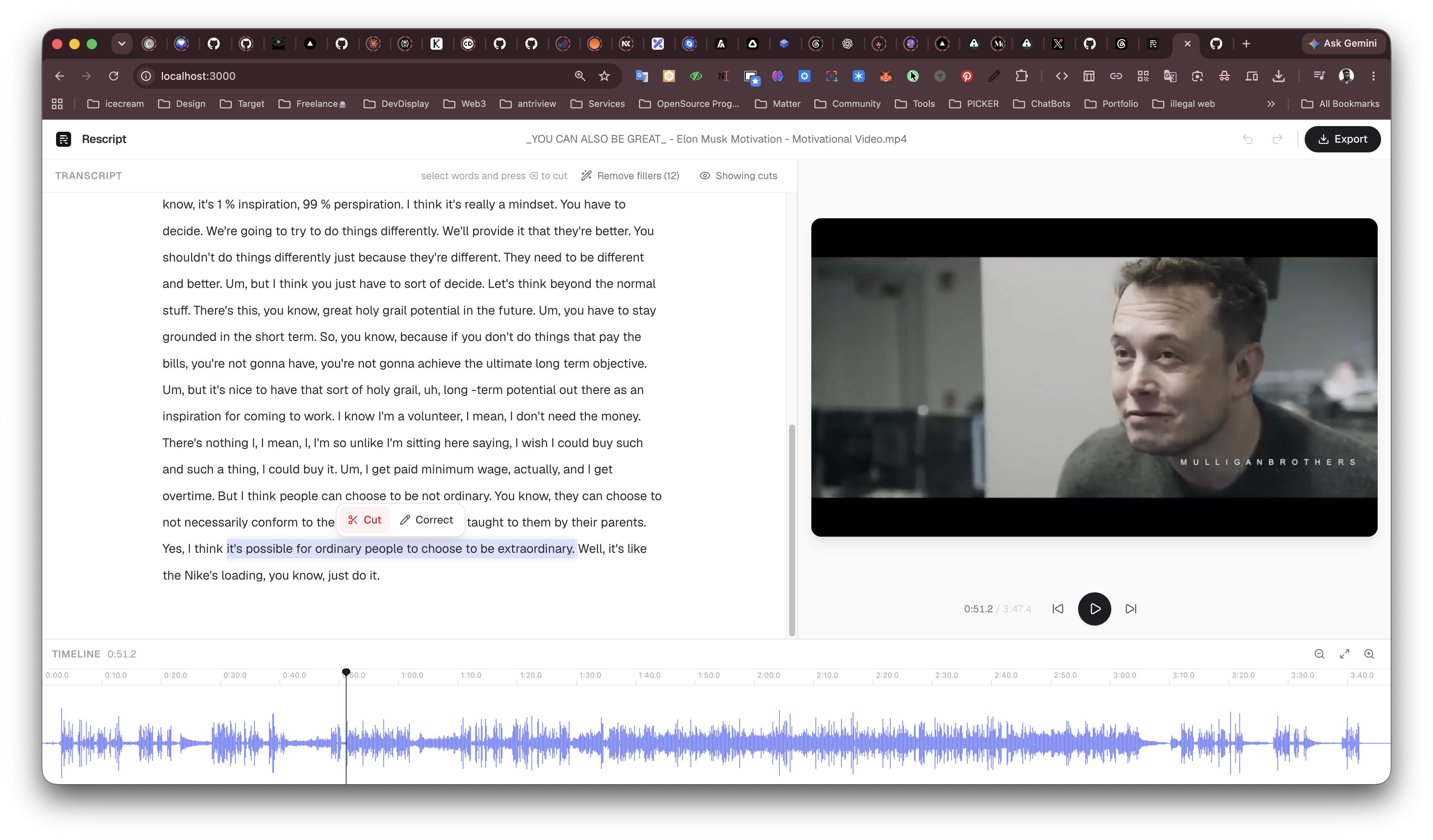The width and height of the screenshot is (1433, 840).
Task: Reload the browser page
Action: pyautogui.click(x=114, y=76)
